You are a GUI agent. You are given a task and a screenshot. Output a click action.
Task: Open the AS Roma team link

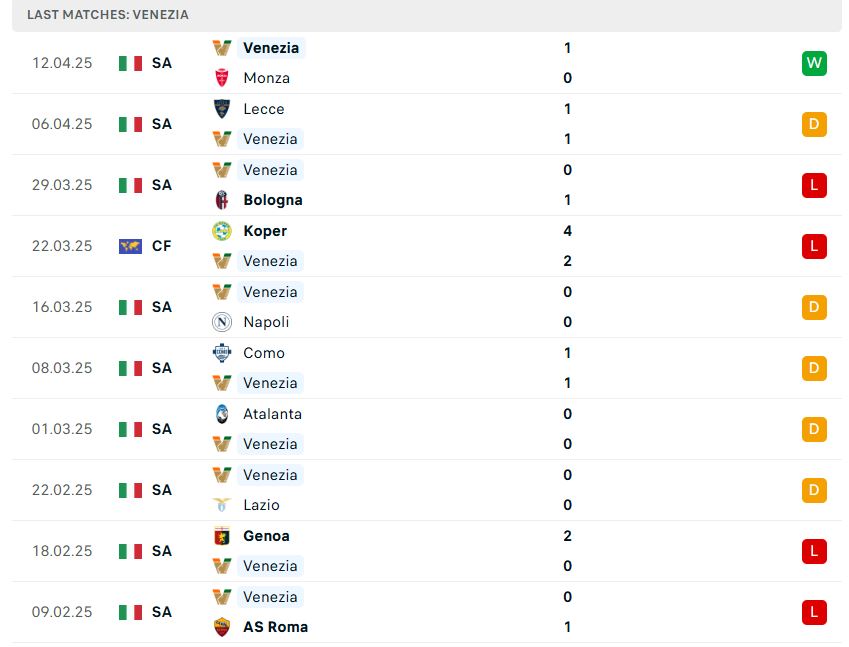pyautogui.click(x=275, y=627)
